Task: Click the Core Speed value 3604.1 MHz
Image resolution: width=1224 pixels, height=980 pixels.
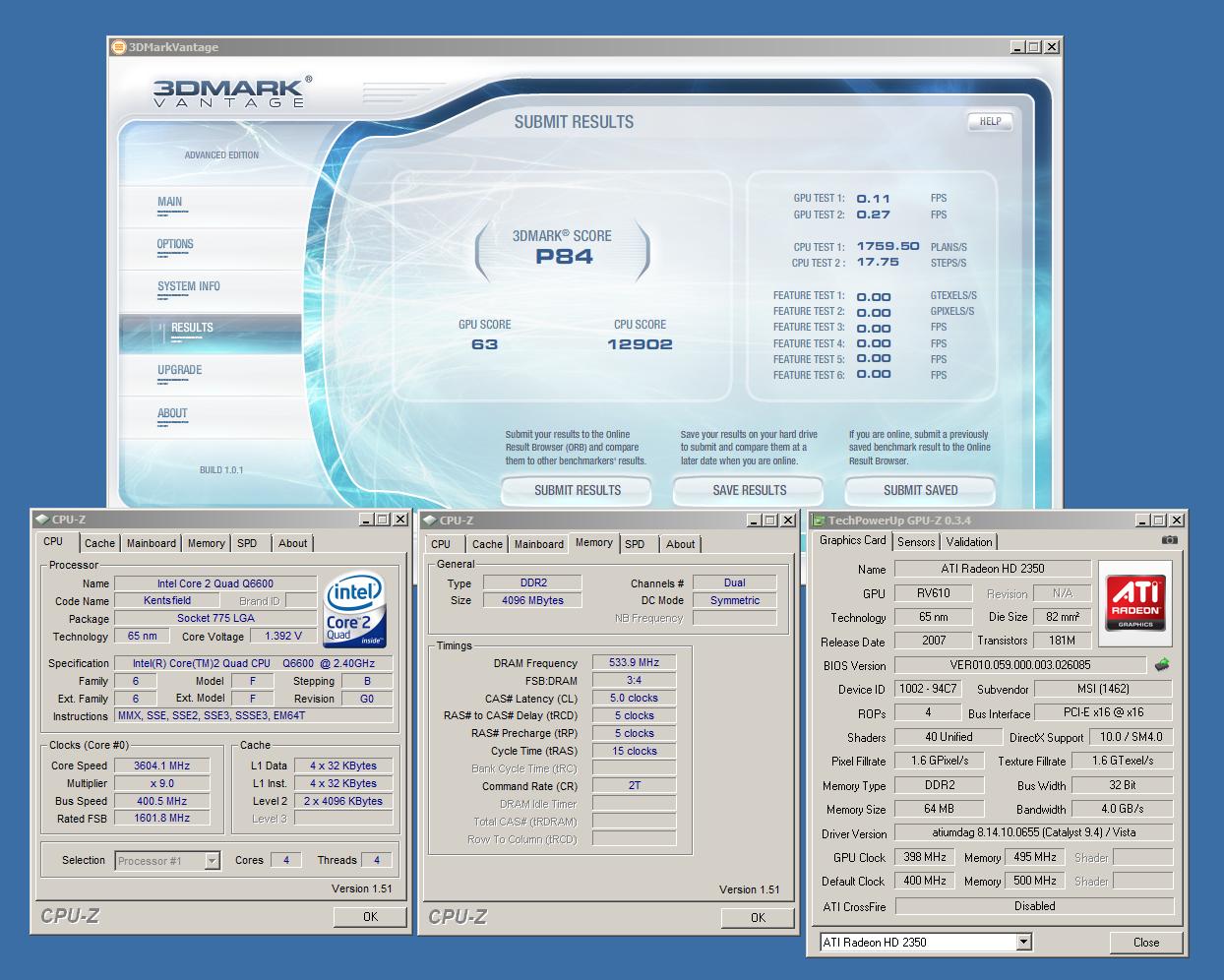Action: click(162, 766)
